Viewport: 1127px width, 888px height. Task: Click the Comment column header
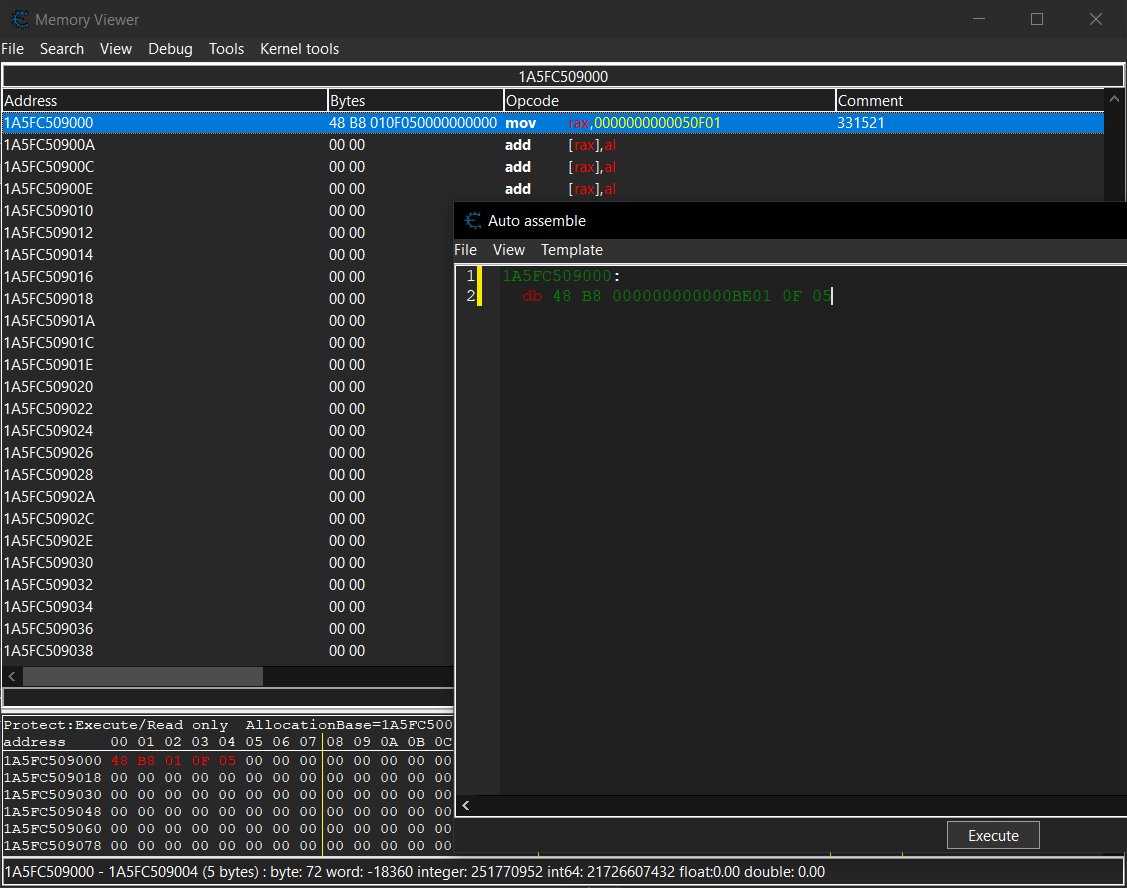[870, 100]
